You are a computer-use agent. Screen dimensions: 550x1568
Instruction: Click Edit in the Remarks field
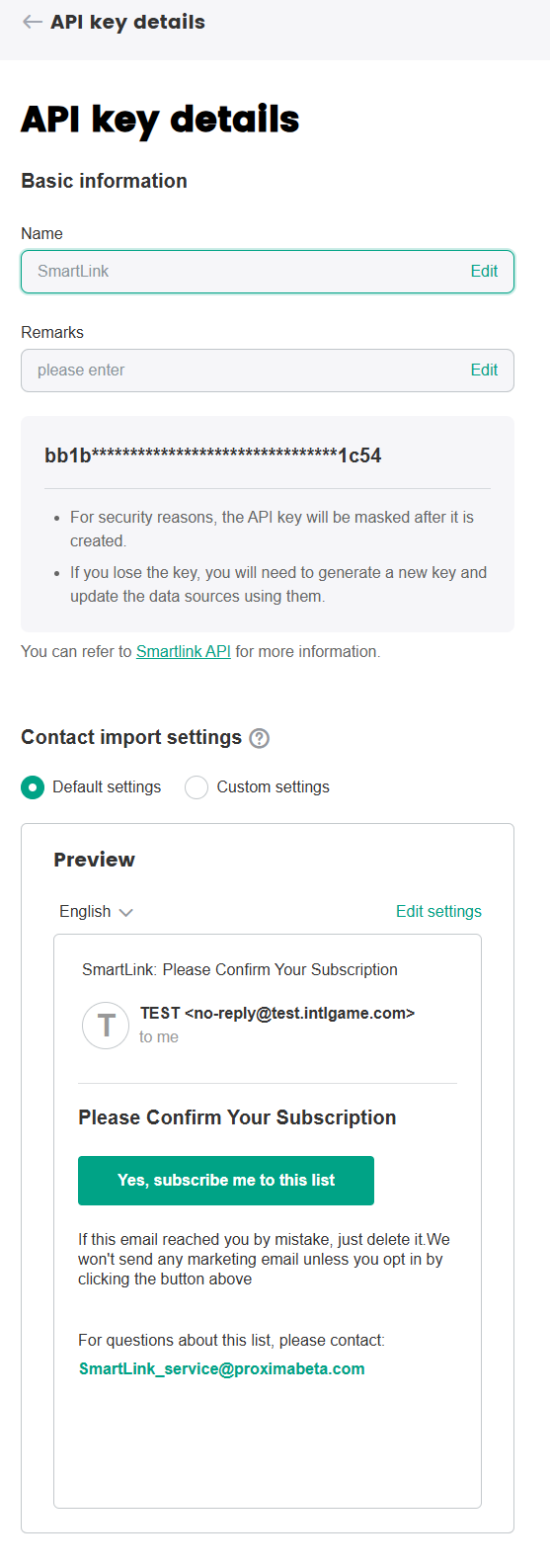(x=484, y=371)
